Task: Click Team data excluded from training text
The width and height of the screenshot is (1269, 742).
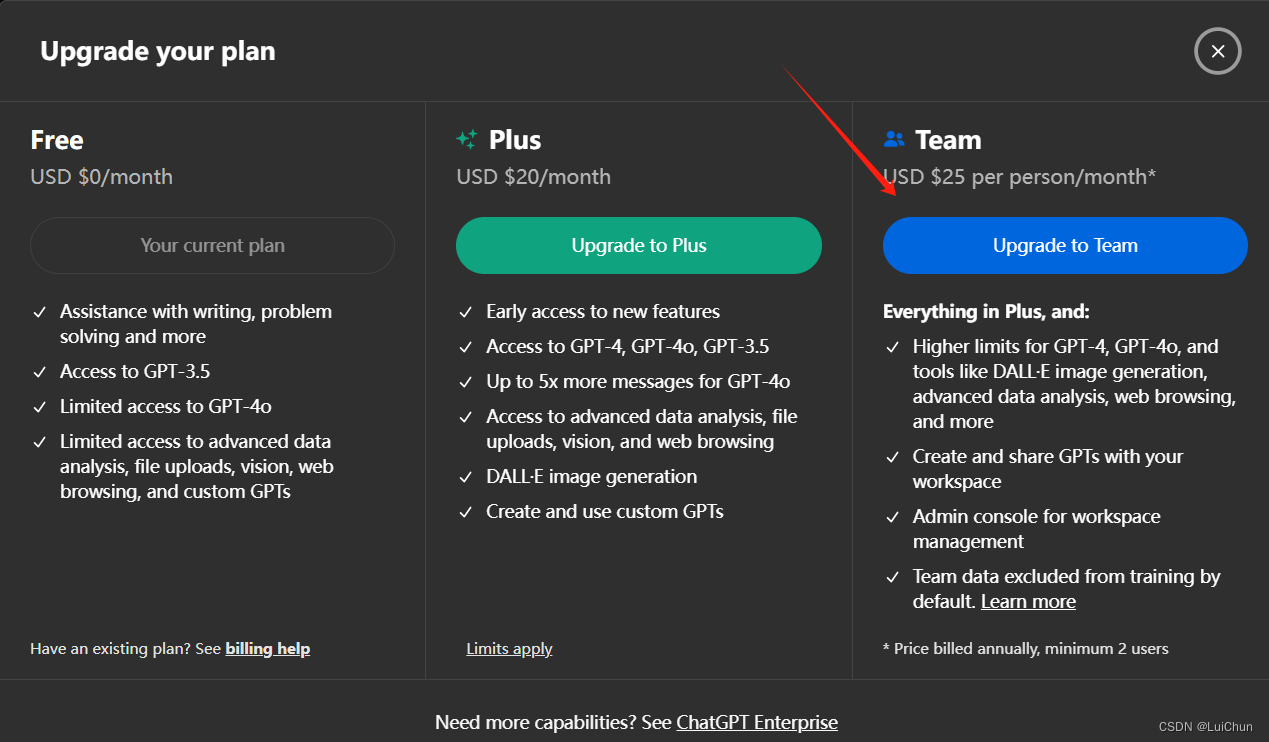Action: (x=1067, y=589)
